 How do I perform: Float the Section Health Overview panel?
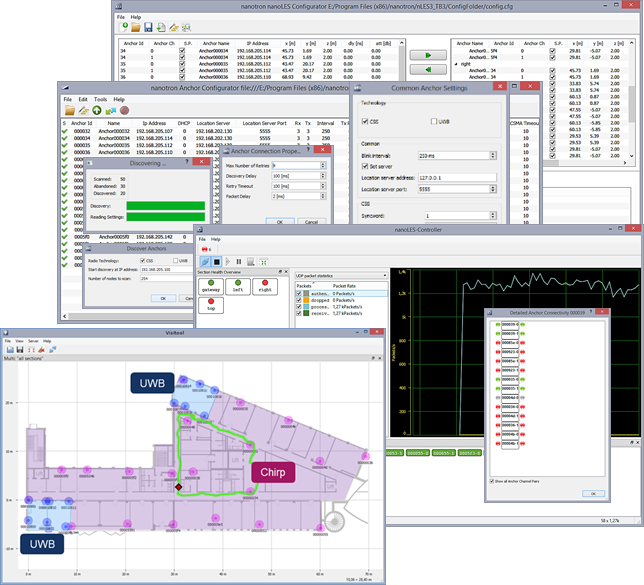tap(281, 272)
